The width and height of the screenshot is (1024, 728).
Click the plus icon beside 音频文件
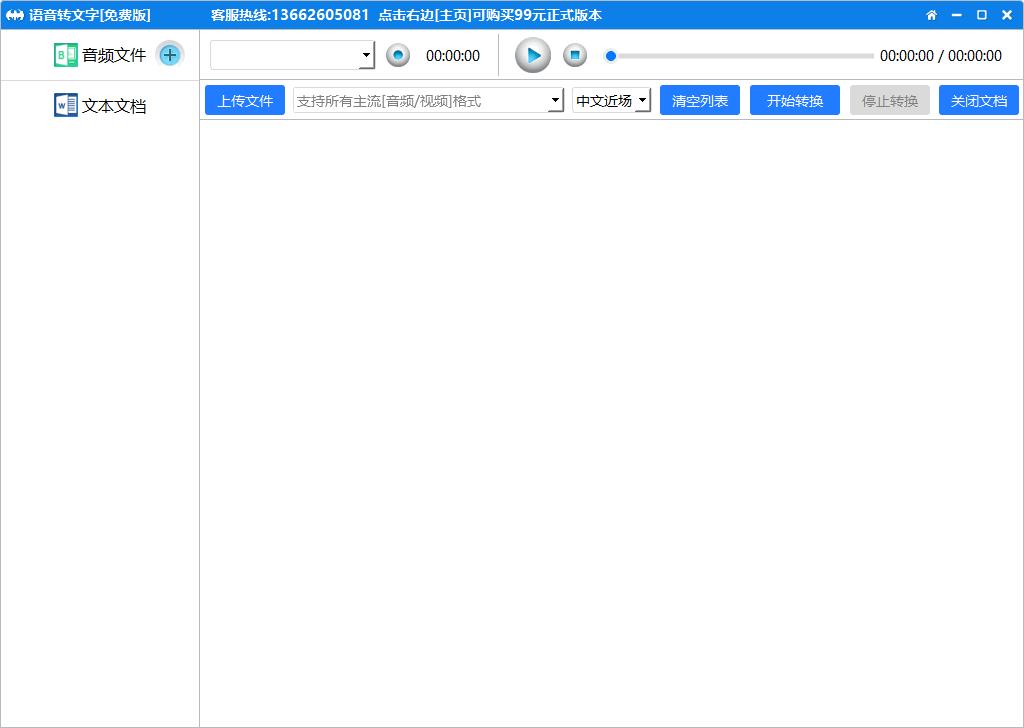pyautogui.click(x=170, y=55)
